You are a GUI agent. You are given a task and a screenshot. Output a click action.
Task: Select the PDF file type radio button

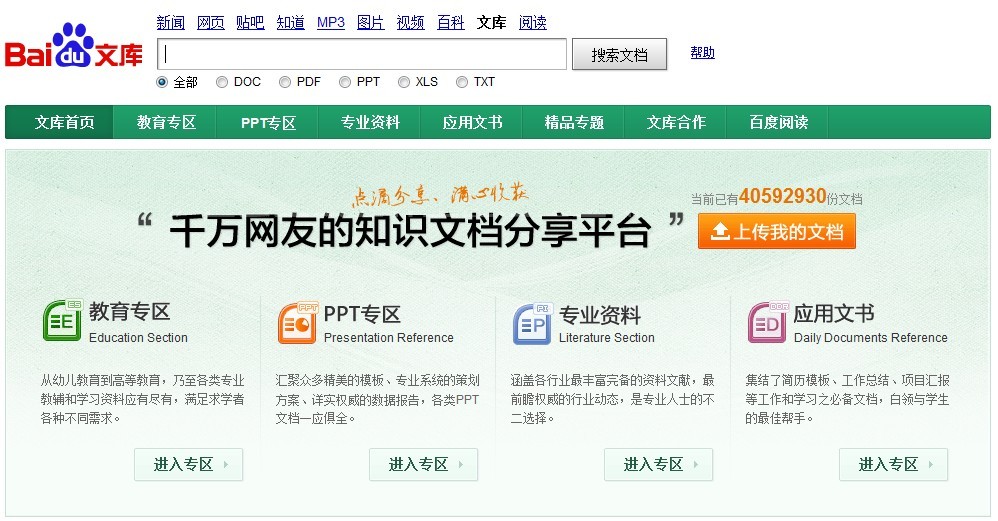point(285,82)
